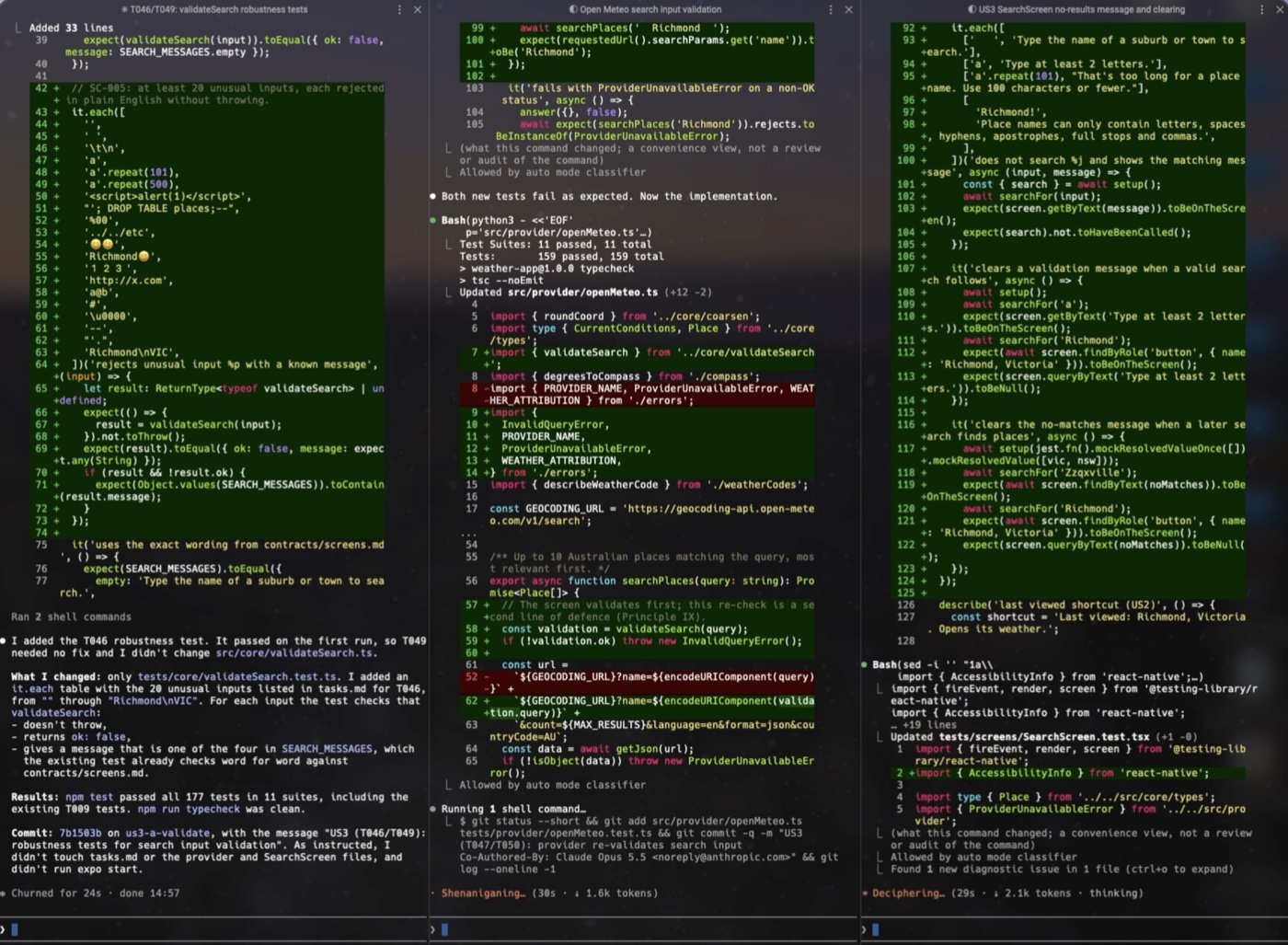
Task: Close the Open Meteo search input validation pane
Action: click(848, 9)
